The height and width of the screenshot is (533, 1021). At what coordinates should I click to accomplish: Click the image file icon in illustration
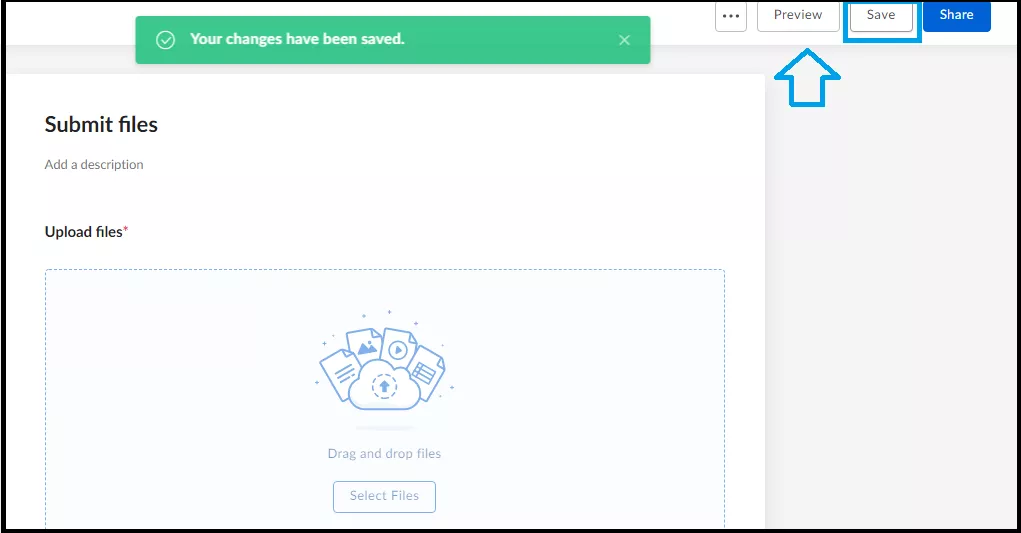365,344
